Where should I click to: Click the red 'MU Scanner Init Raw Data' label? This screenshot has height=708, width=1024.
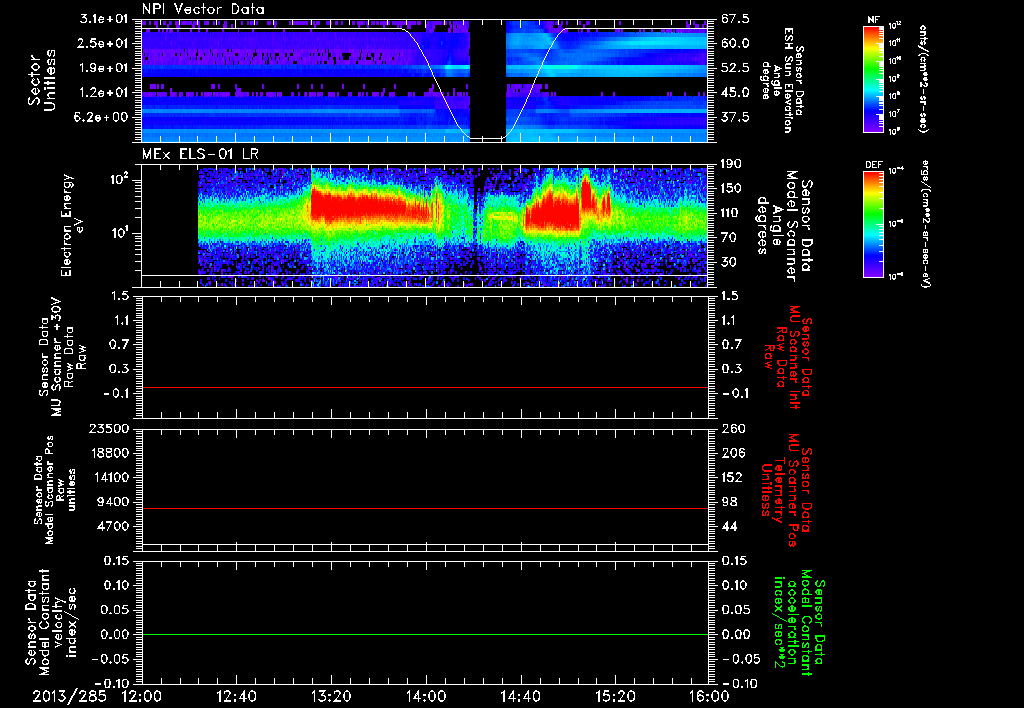[787, 357]
